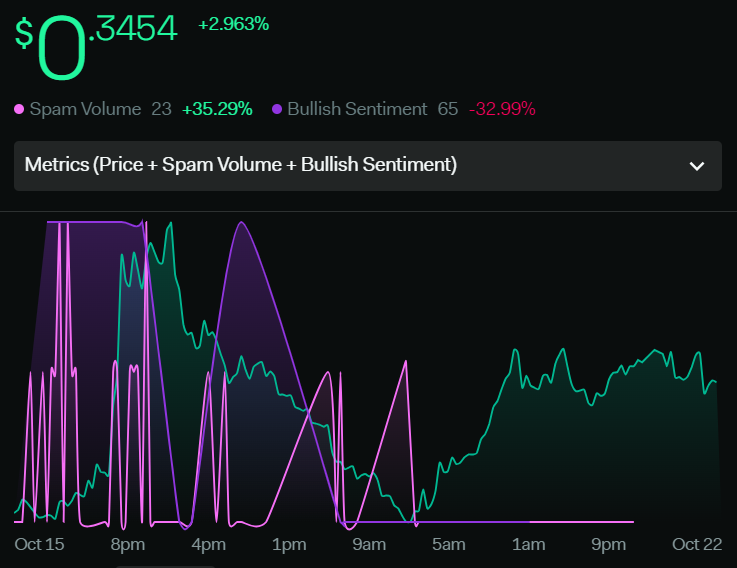Click the +2.963% price change value
The image size is (737, 568).
coord(234,24)
